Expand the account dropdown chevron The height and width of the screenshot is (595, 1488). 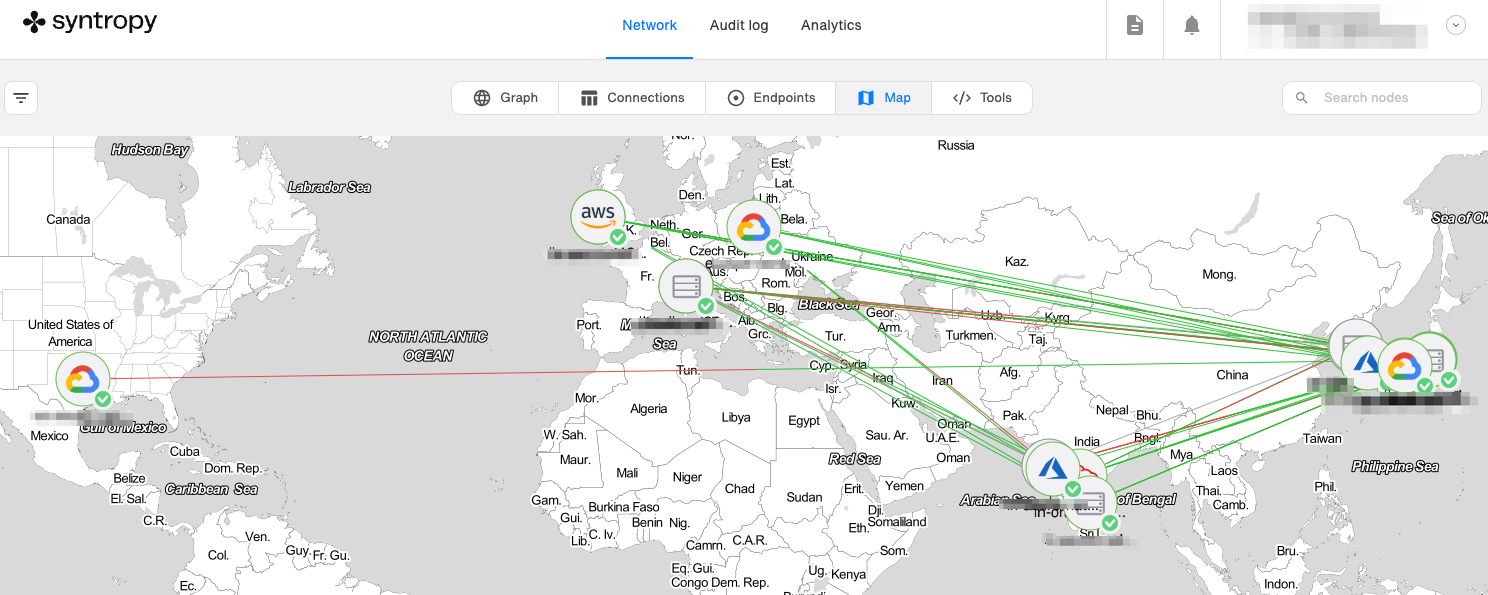pos(1456,26)
